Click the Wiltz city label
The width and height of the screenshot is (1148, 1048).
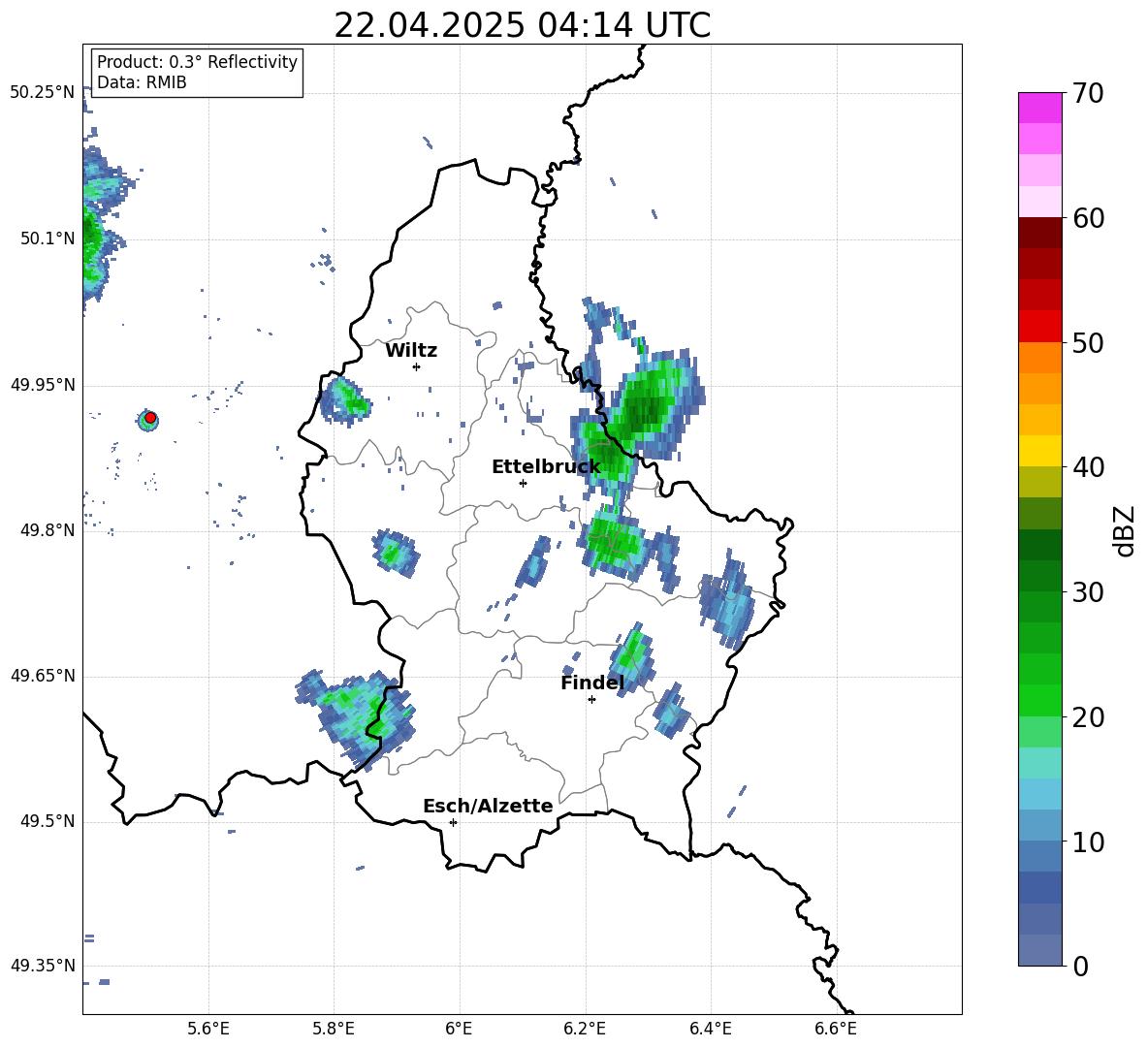click(411, 351)
